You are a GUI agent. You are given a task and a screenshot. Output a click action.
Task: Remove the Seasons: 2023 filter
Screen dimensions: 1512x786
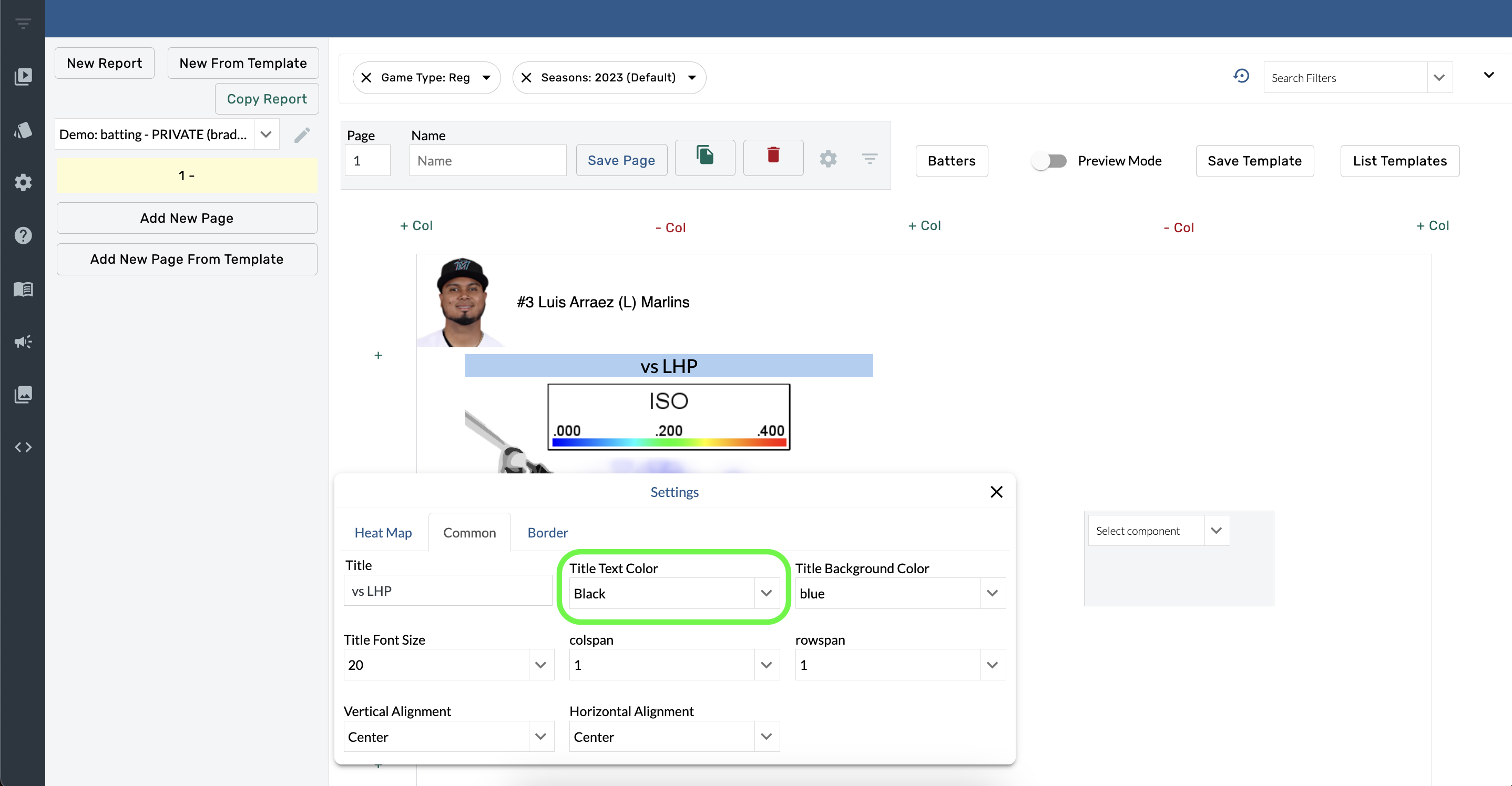tap(526, 77)
